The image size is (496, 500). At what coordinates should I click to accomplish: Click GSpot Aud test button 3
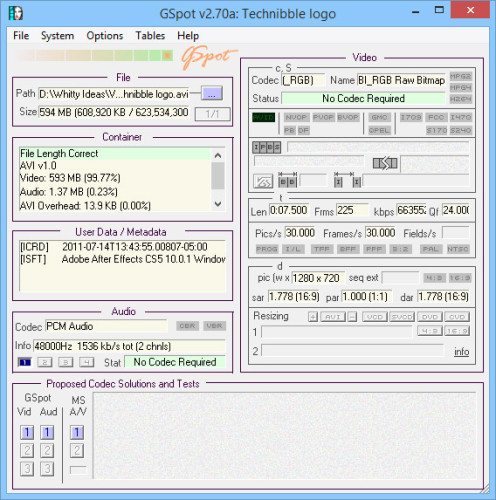pos(47,468)
